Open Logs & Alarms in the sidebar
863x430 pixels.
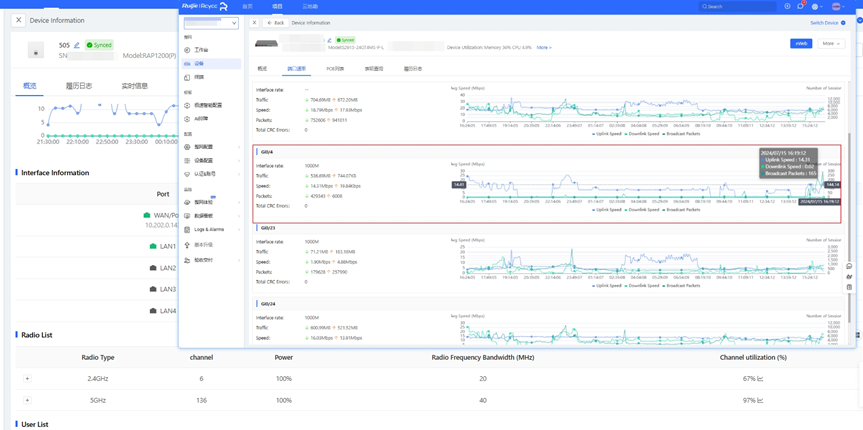coord(208,229)
